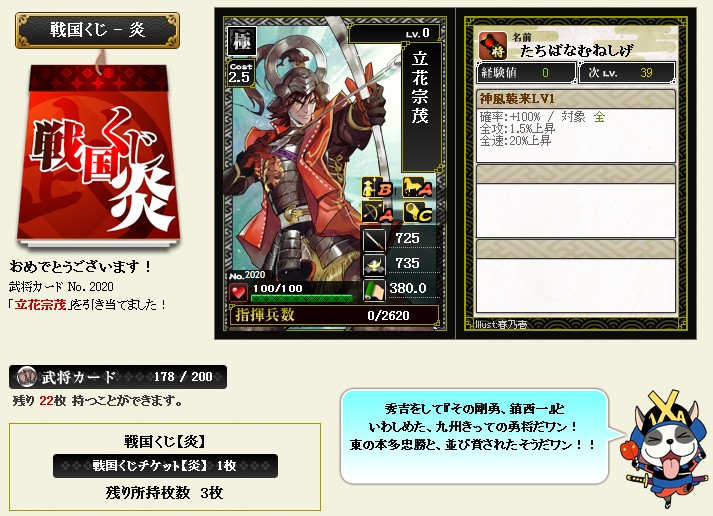Select the 戦国くじ－炎 title banner
Viewport: 713px width, 516px height.
(x=97, y=30)
